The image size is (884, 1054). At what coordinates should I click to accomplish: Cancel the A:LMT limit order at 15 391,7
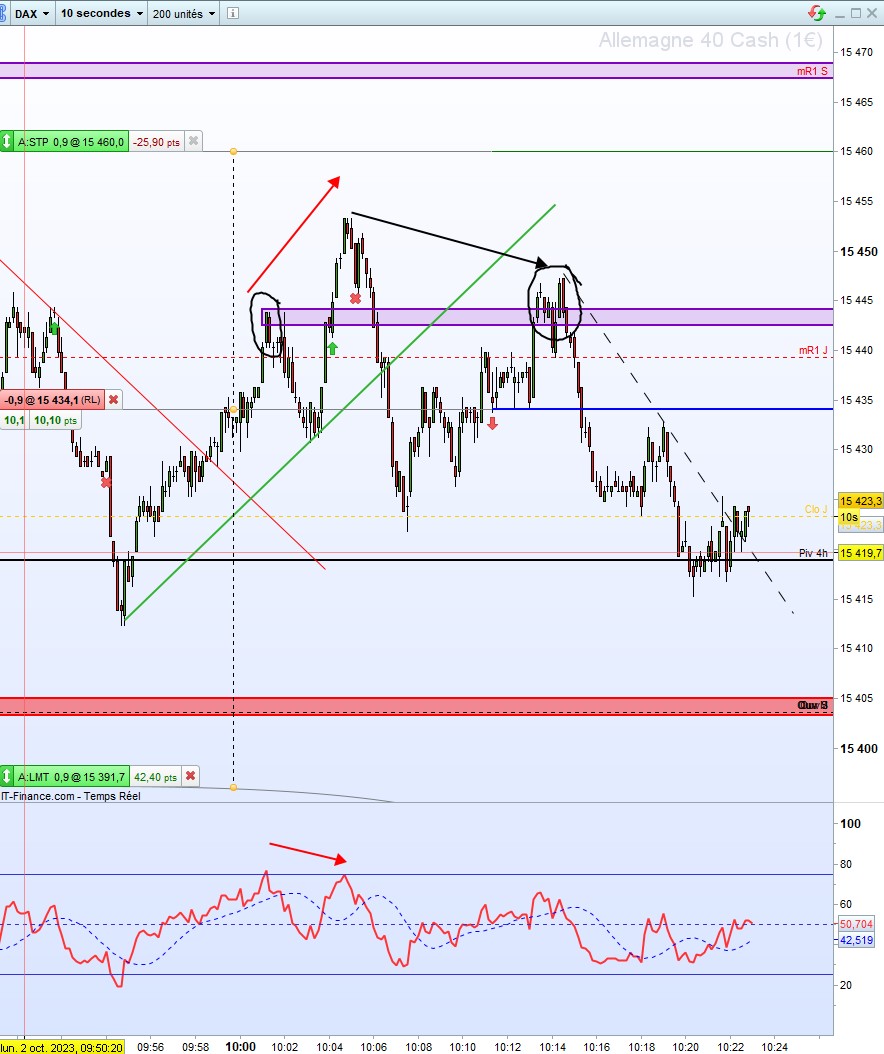click(191, 776)
